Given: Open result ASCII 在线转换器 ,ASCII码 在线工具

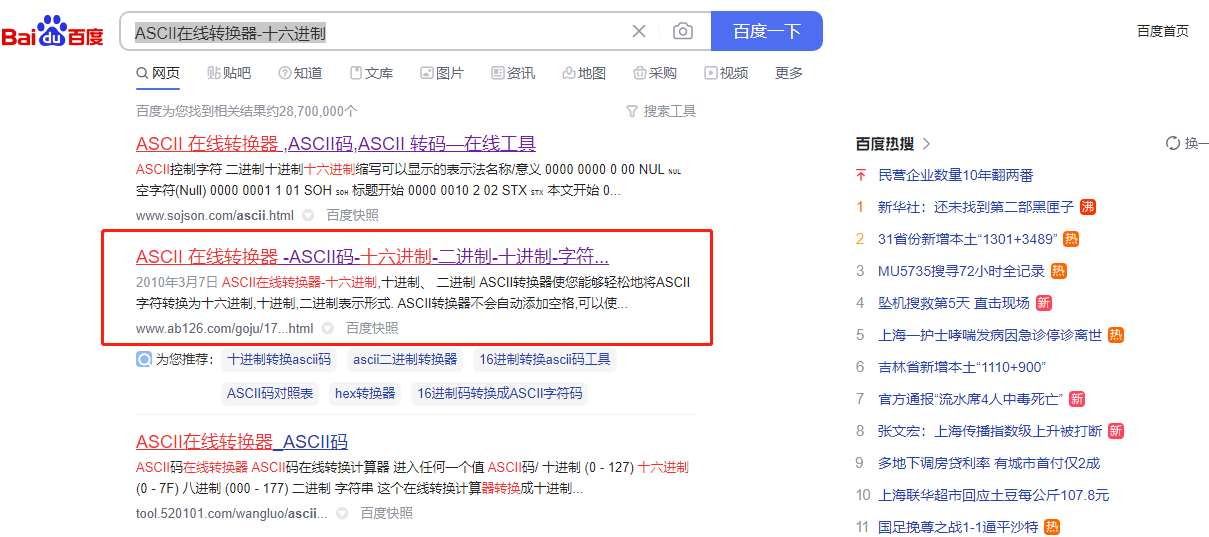Looking at the screenshot, I should click(x=336, y=143).
